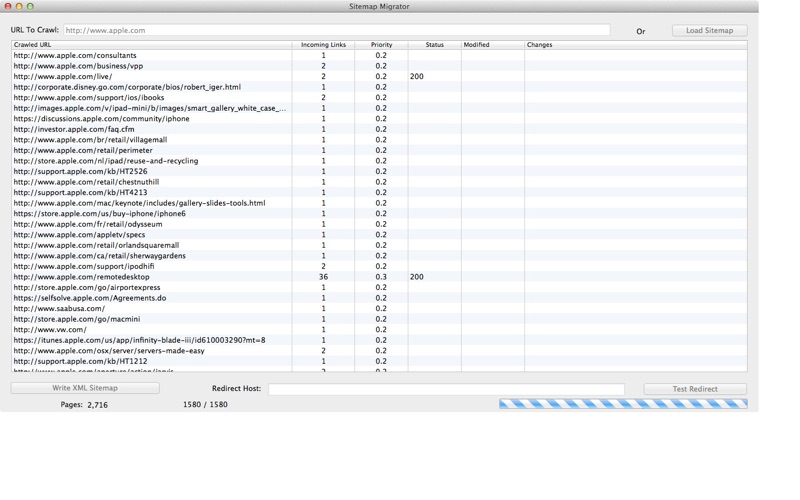Image resolution: width=800 pixels, height=500 pixels.
Task: Click the 1580 / 1580 progress counter
Action: click(205, 405)
